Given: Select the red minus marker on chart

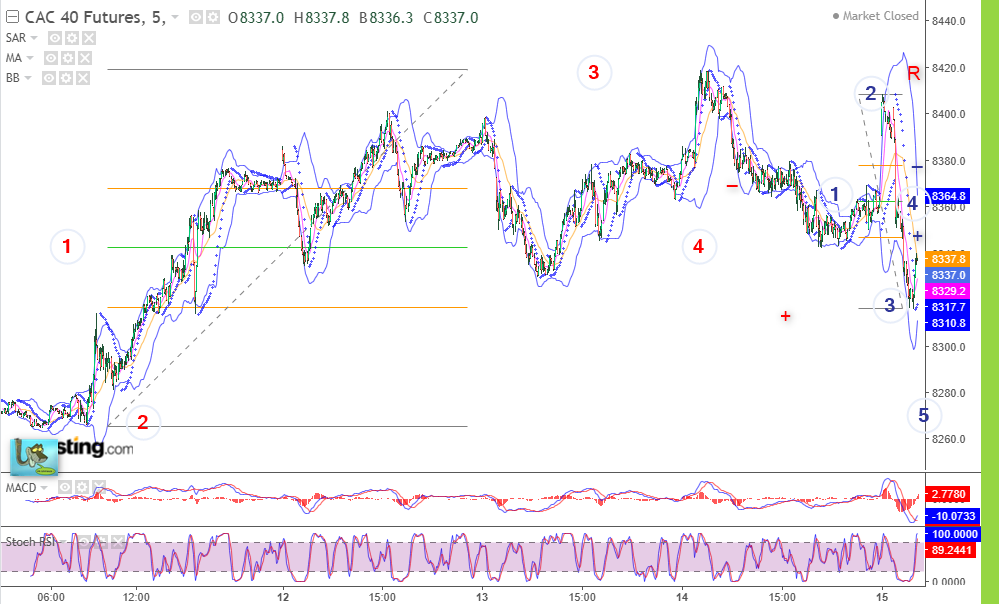Looking at the screenshot, I should (732, 186).
